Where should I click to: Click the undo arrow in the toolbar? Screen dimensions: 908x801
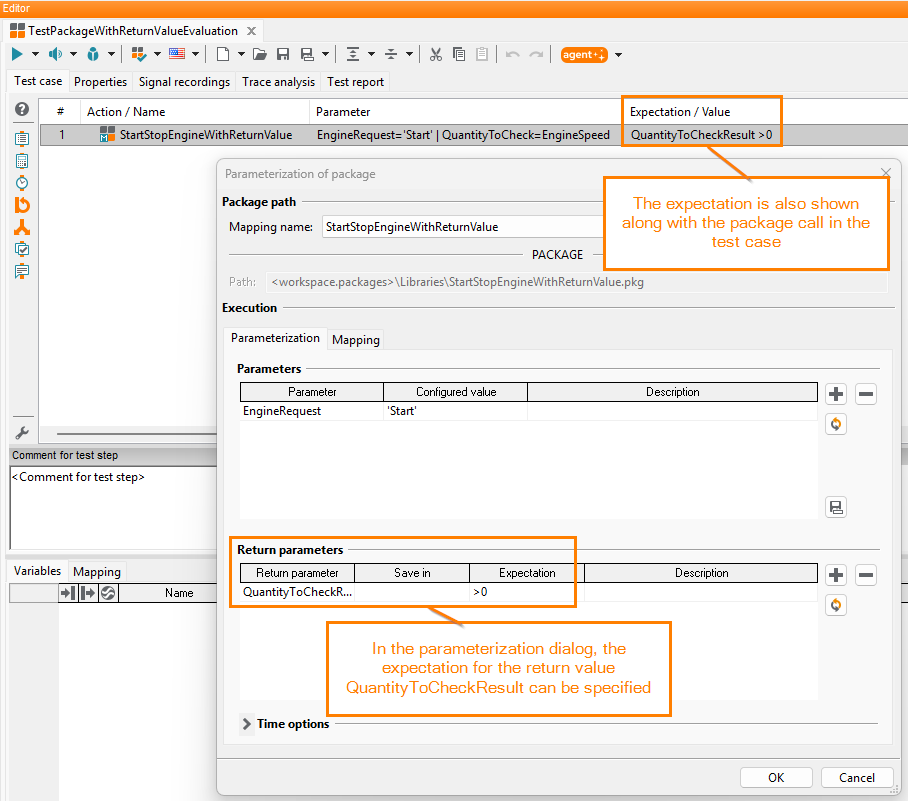point(512,54)
